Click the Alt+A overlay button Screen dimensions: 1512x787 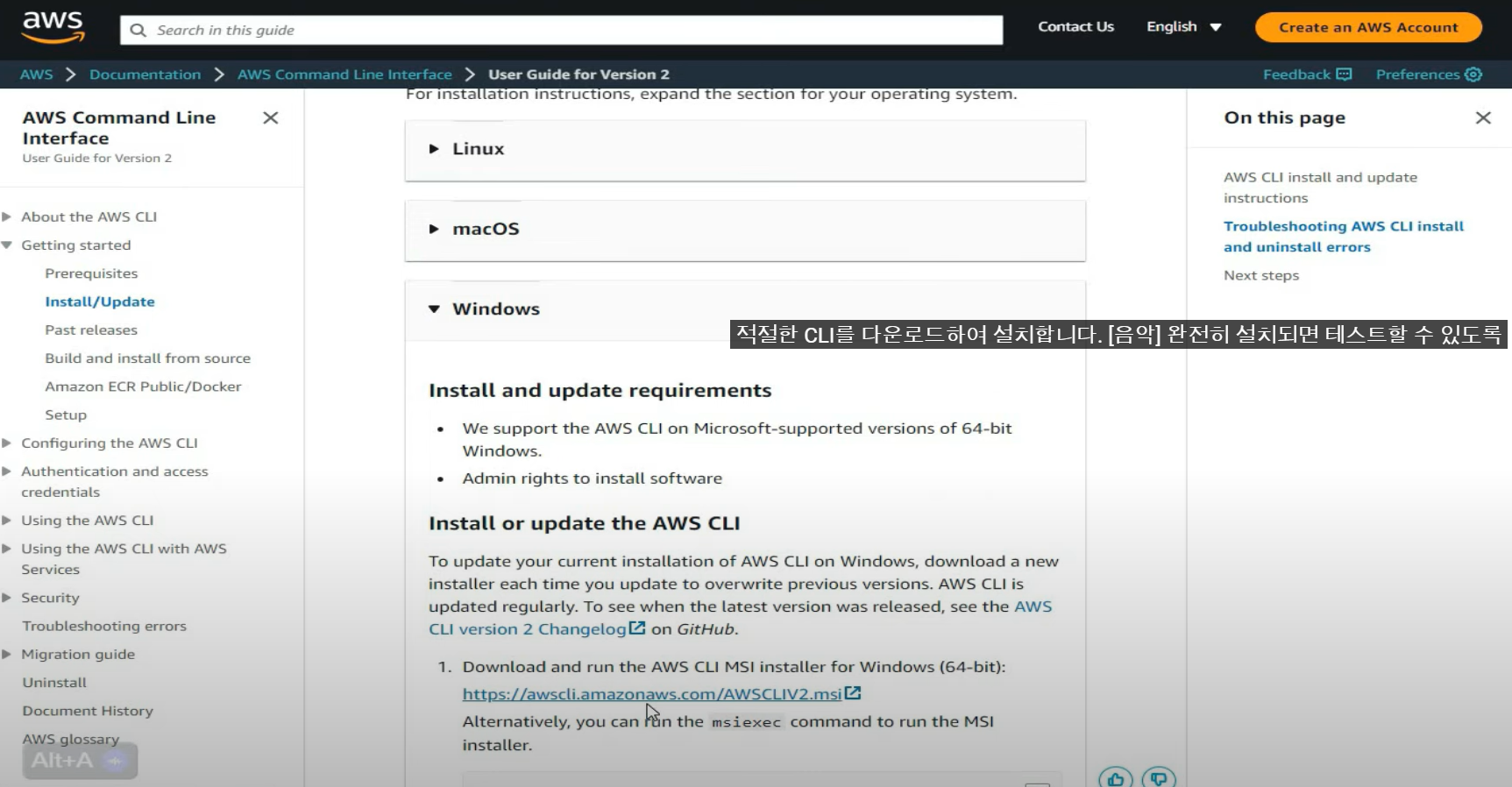[x=80, y=761]
